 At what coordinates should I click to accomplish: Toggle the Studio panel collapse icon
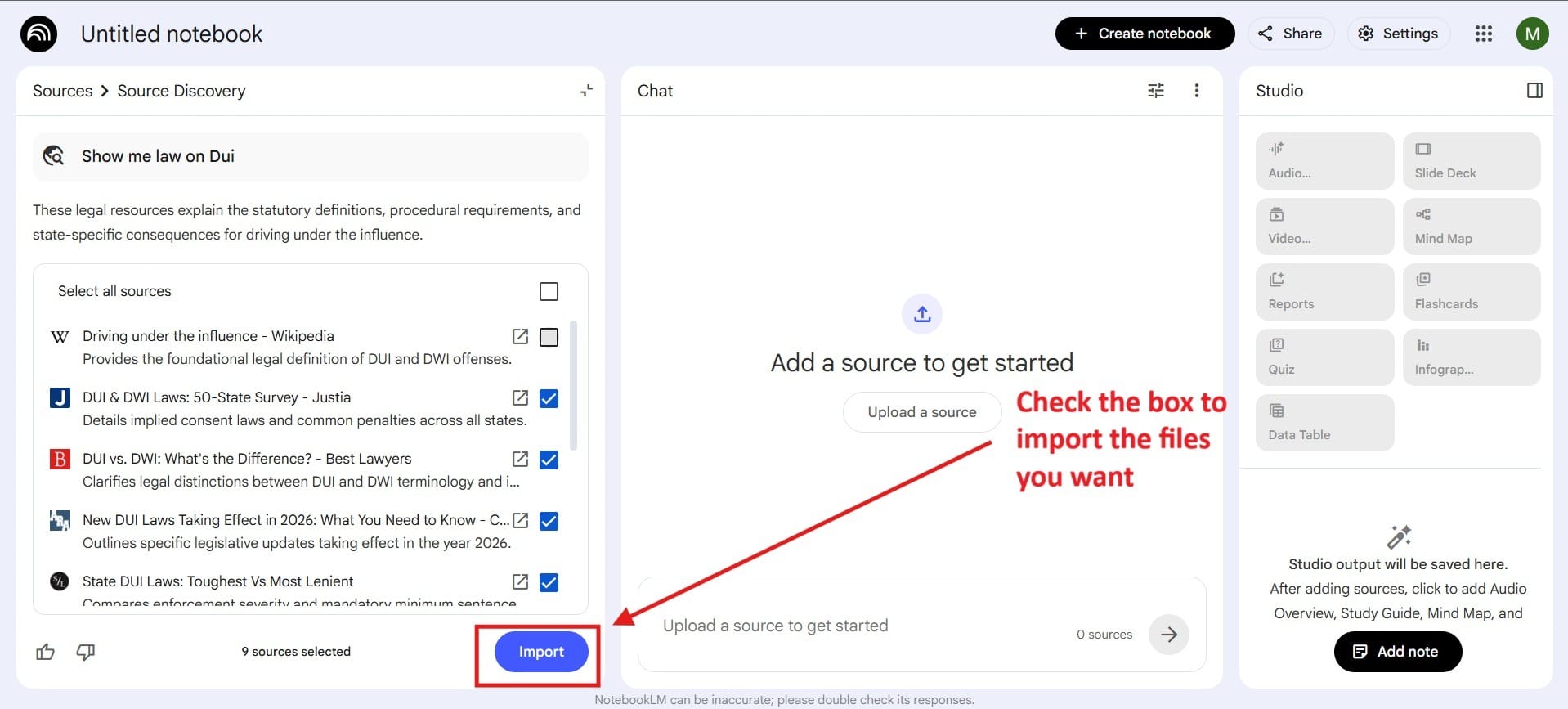click(1534, 91)
